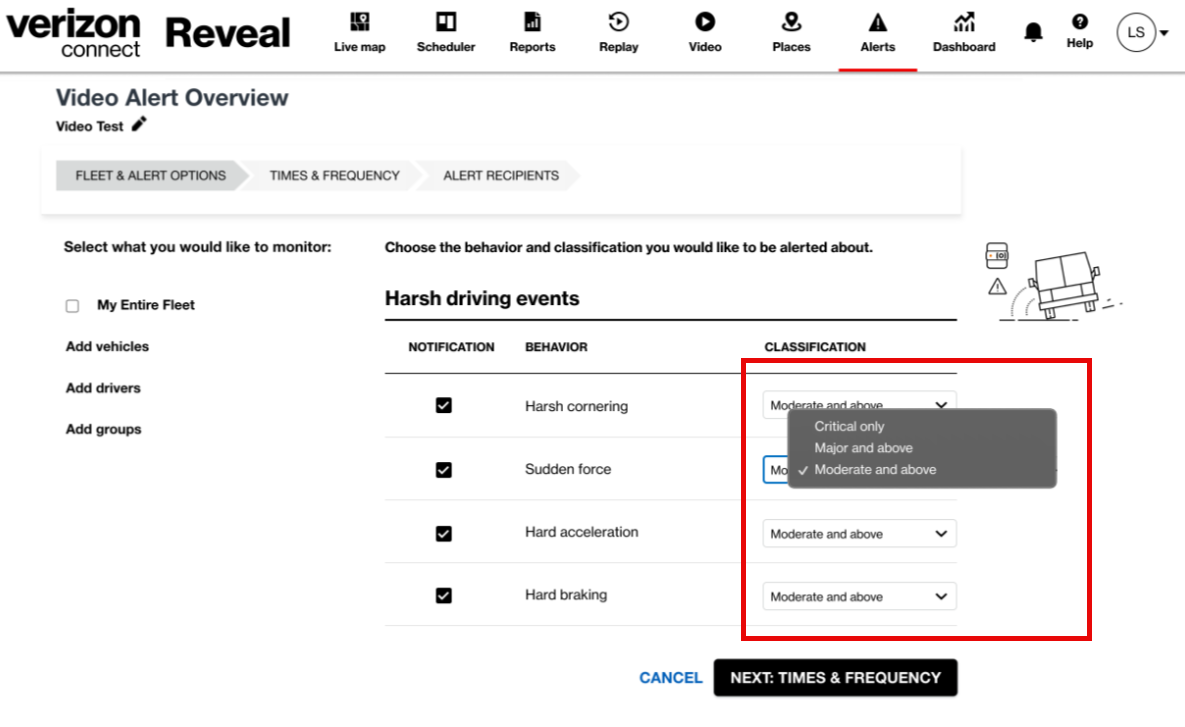Click the Classification column header
This screenshot has width=1185, height=727.
[815, 347]
